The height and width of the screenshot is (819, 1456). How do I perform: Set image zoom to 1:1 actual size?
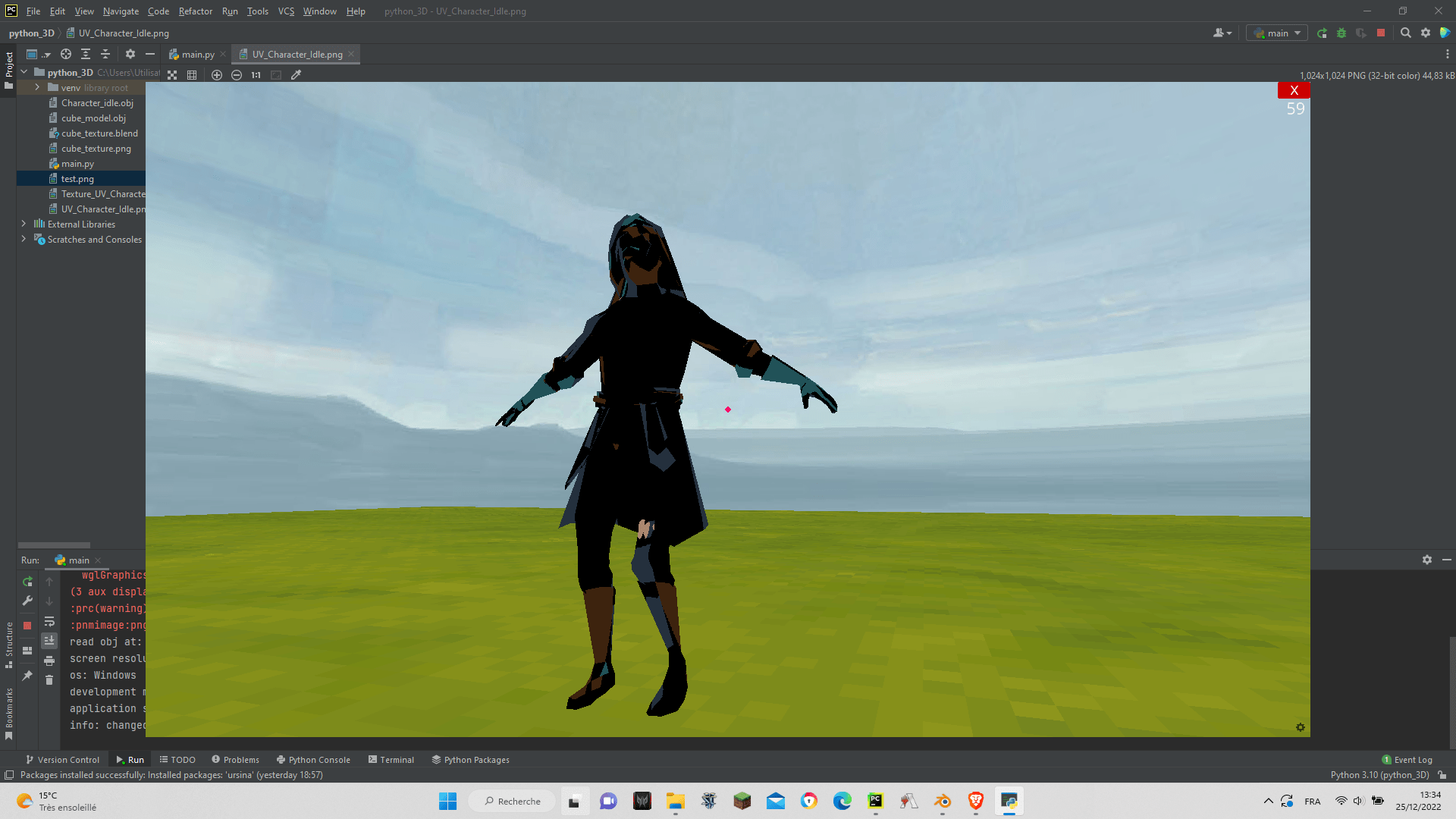click(x=255, y=74)
